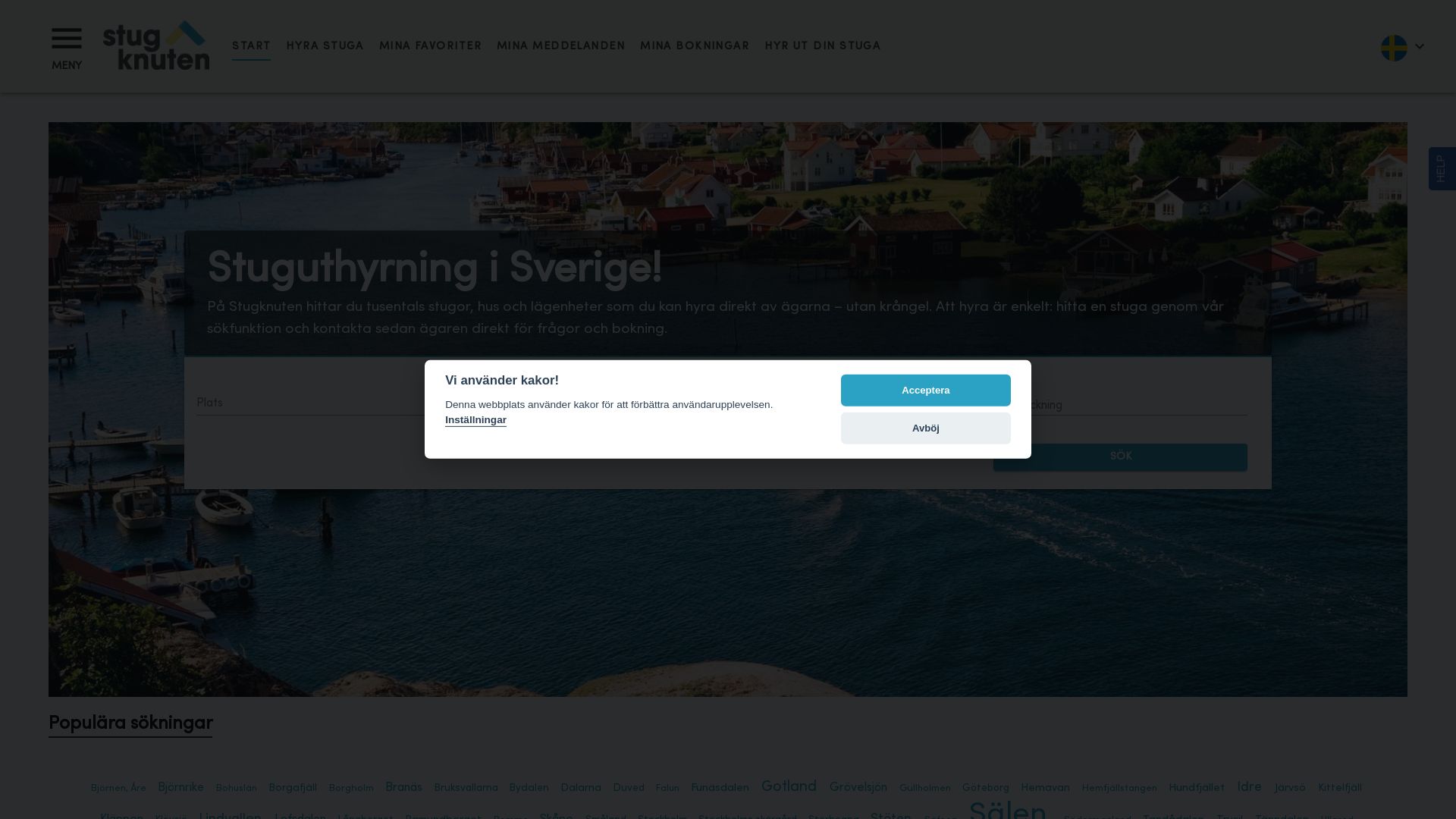Open the Göteborg search link
1456x819 pixels.
coord(985,788)
